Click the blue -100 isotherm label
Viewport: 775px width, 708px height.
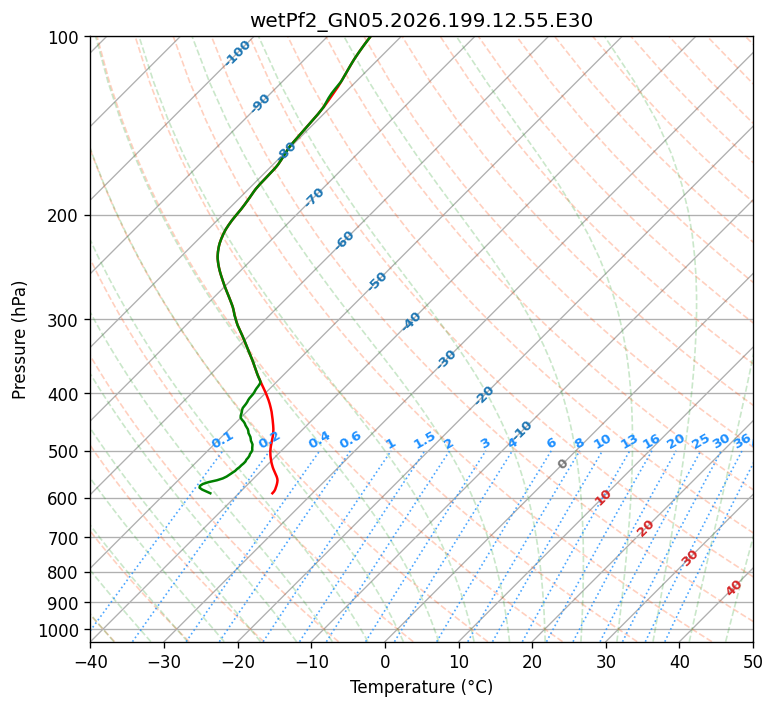click(237, 53)
